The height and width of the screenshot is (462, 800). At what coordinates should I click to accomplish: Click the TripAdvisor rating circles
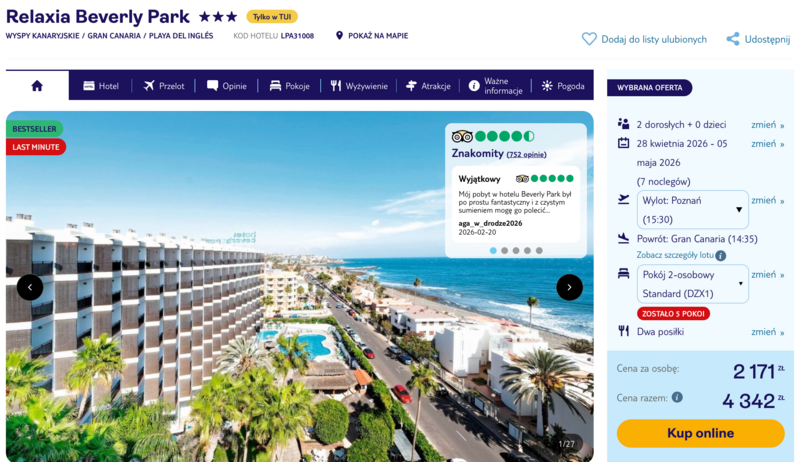click(505, 136)
